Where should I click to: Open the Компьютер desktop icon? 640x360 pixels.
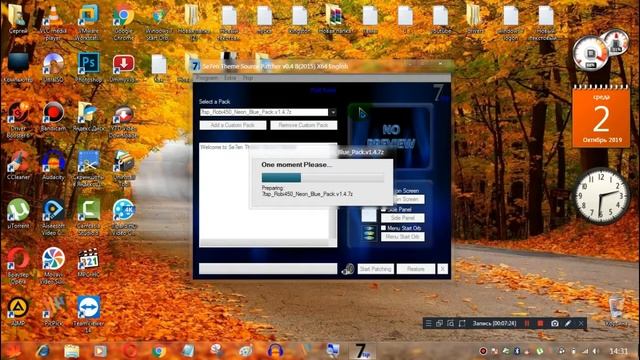(18, 68)
